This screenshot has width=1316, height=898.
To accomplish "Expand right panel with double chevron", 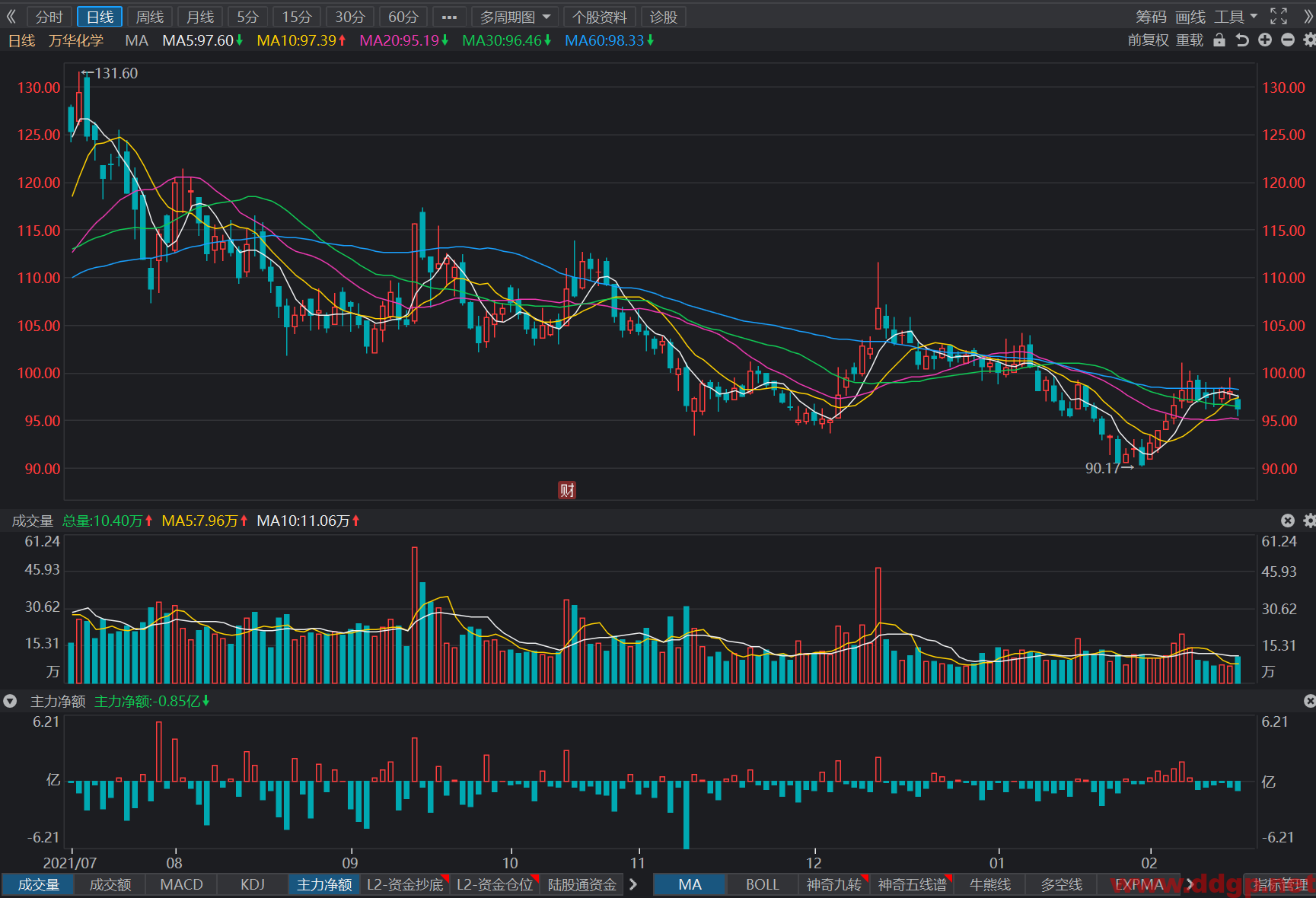I will coord(1308,17).
